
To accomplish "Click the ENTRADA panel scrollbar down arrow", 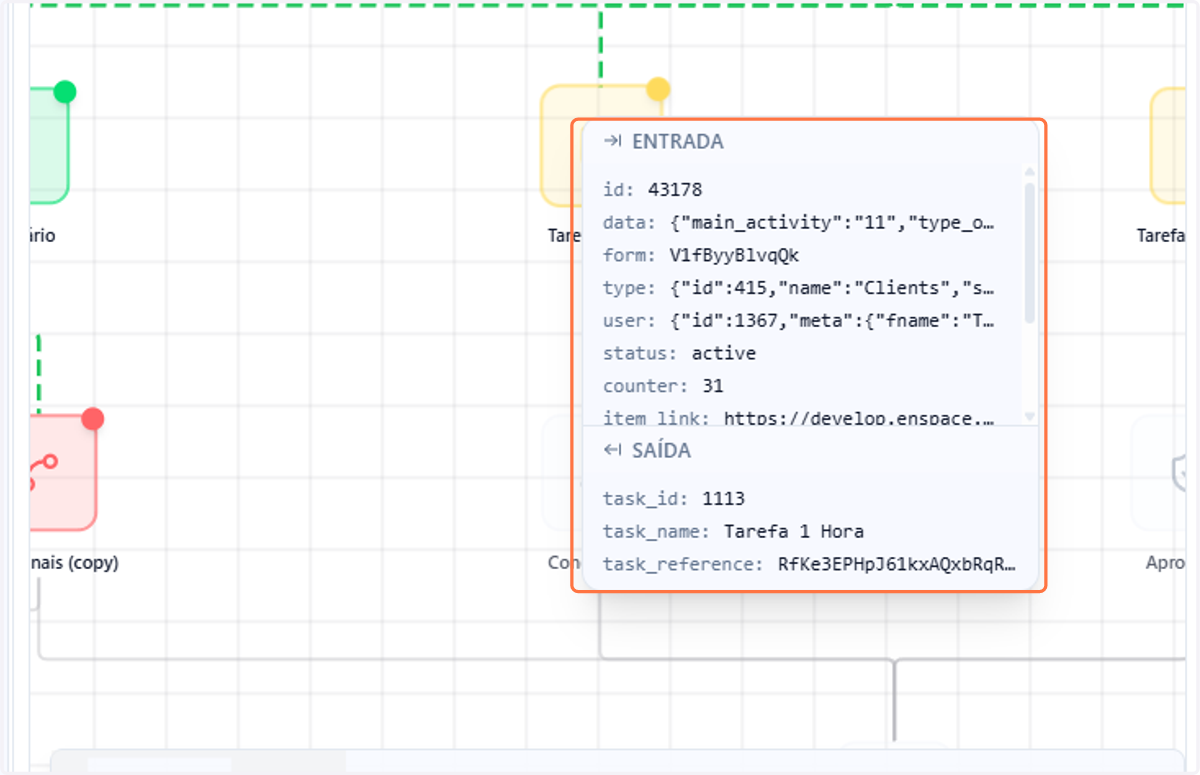I will point(1030,416).
